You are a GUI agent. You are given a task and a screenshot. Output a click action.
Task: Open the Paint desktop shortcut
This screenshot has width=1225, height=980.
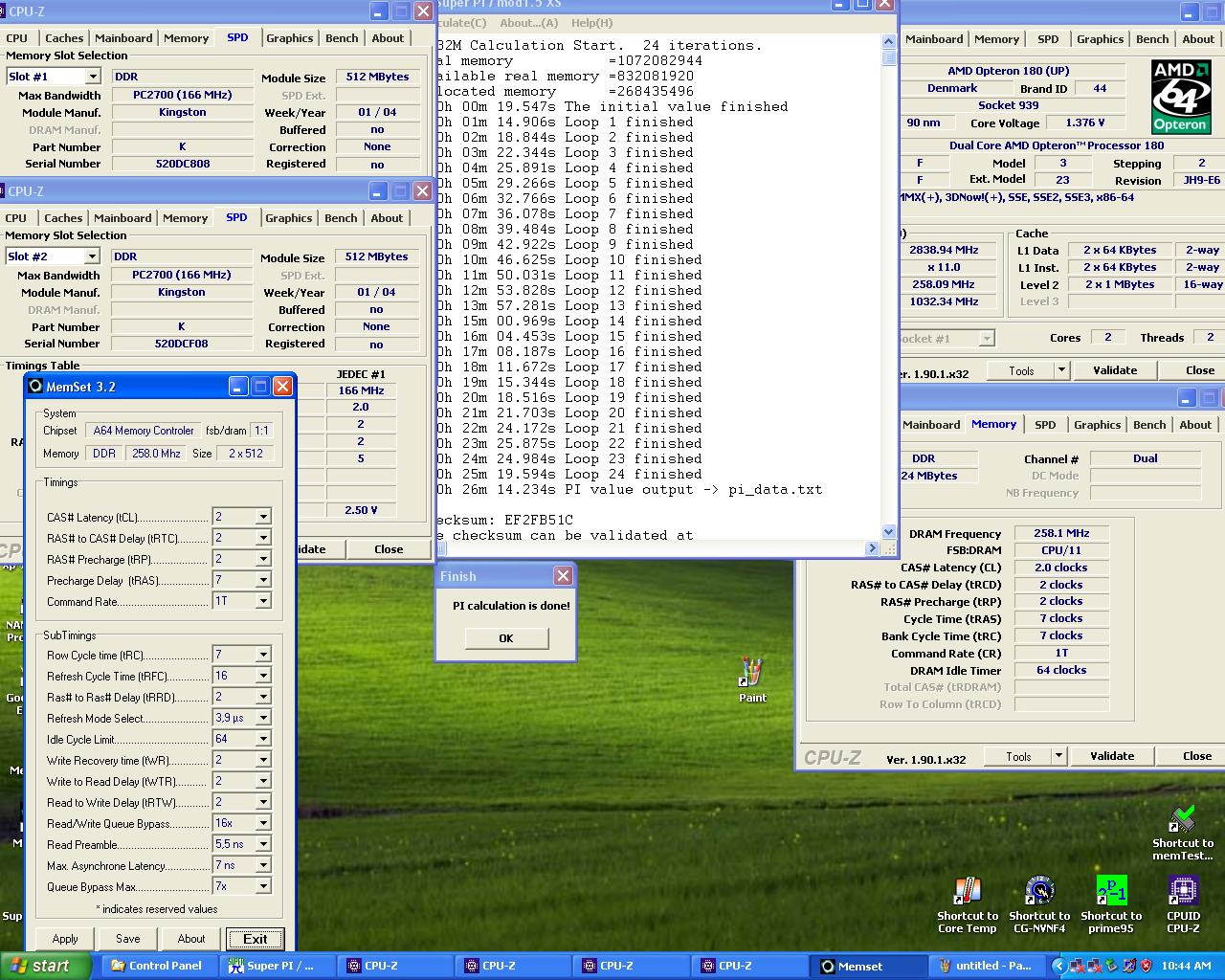pos(752,679)
